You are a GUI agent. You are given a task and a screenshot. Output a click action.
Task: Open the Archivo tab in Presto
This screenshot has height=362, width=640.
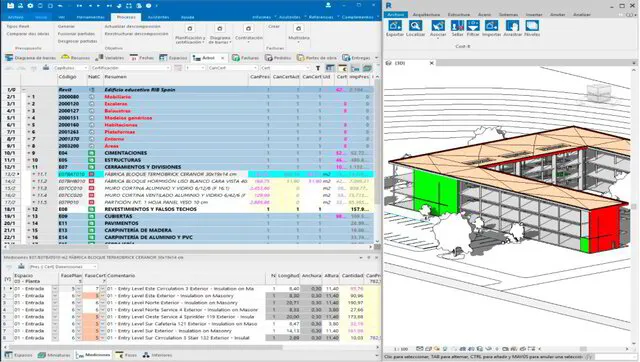tap(16, 17)
